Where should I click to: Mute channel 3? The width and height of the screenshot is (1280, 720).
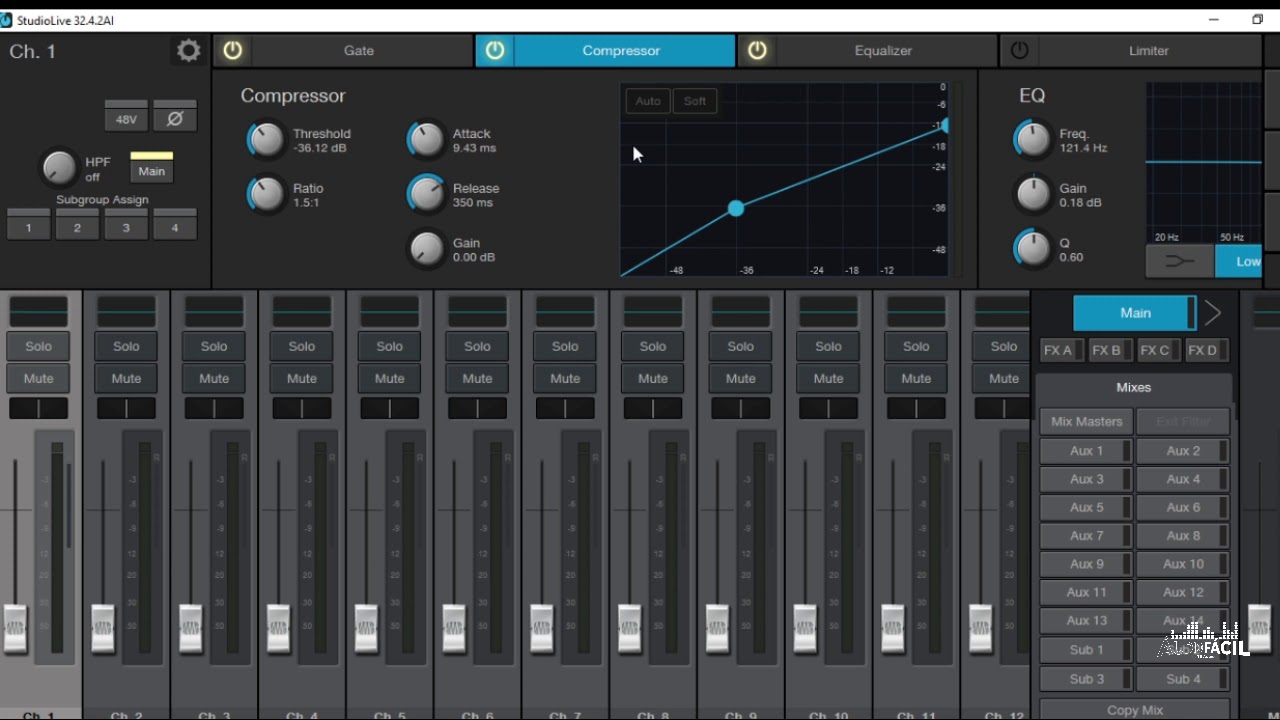pyautogui.click(x=214, y=378)
